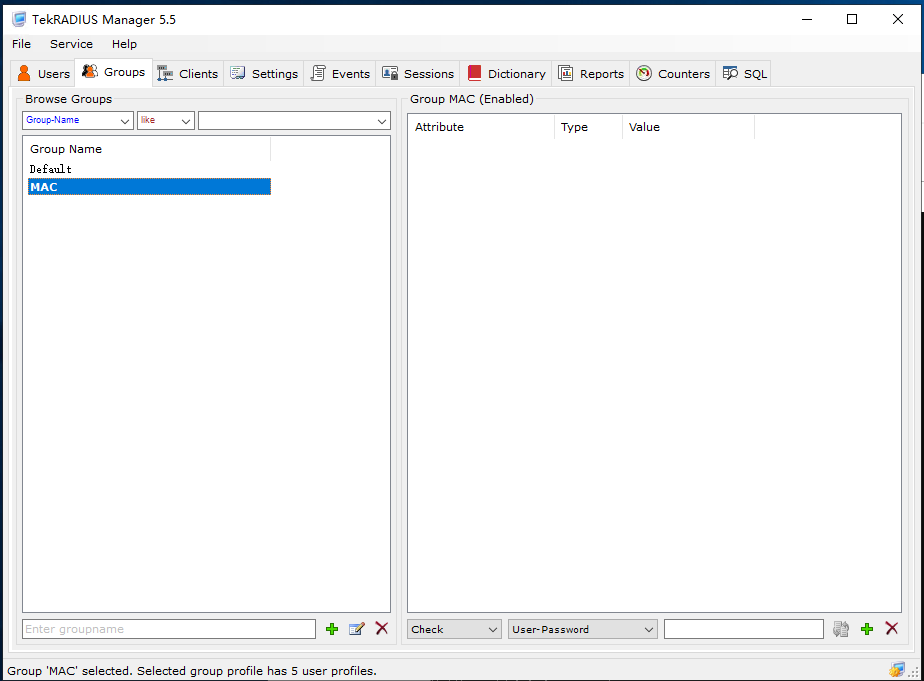Viewport: 924px width, 681px height.
Task: Select the Default group row
Action: 150,169
